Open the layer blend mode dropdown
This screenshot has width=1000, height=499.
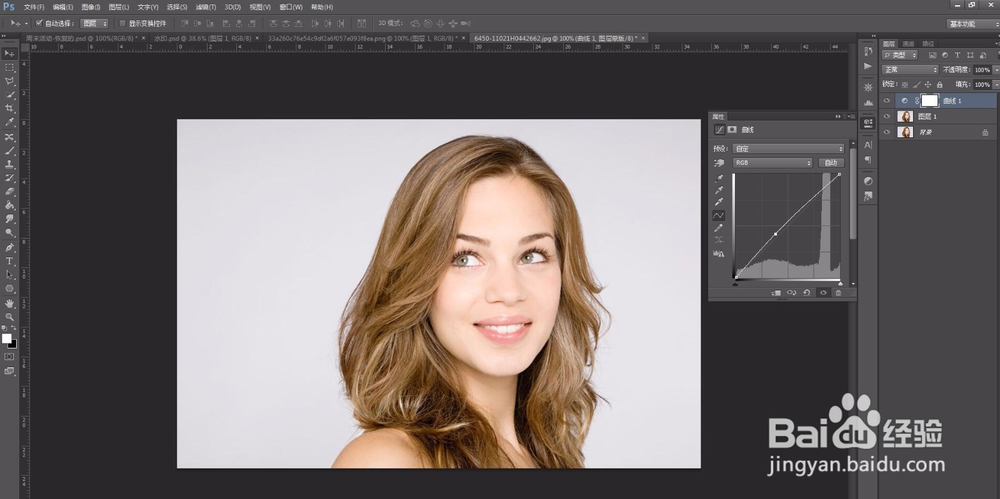pyautogui.click(x=909, y=70)
